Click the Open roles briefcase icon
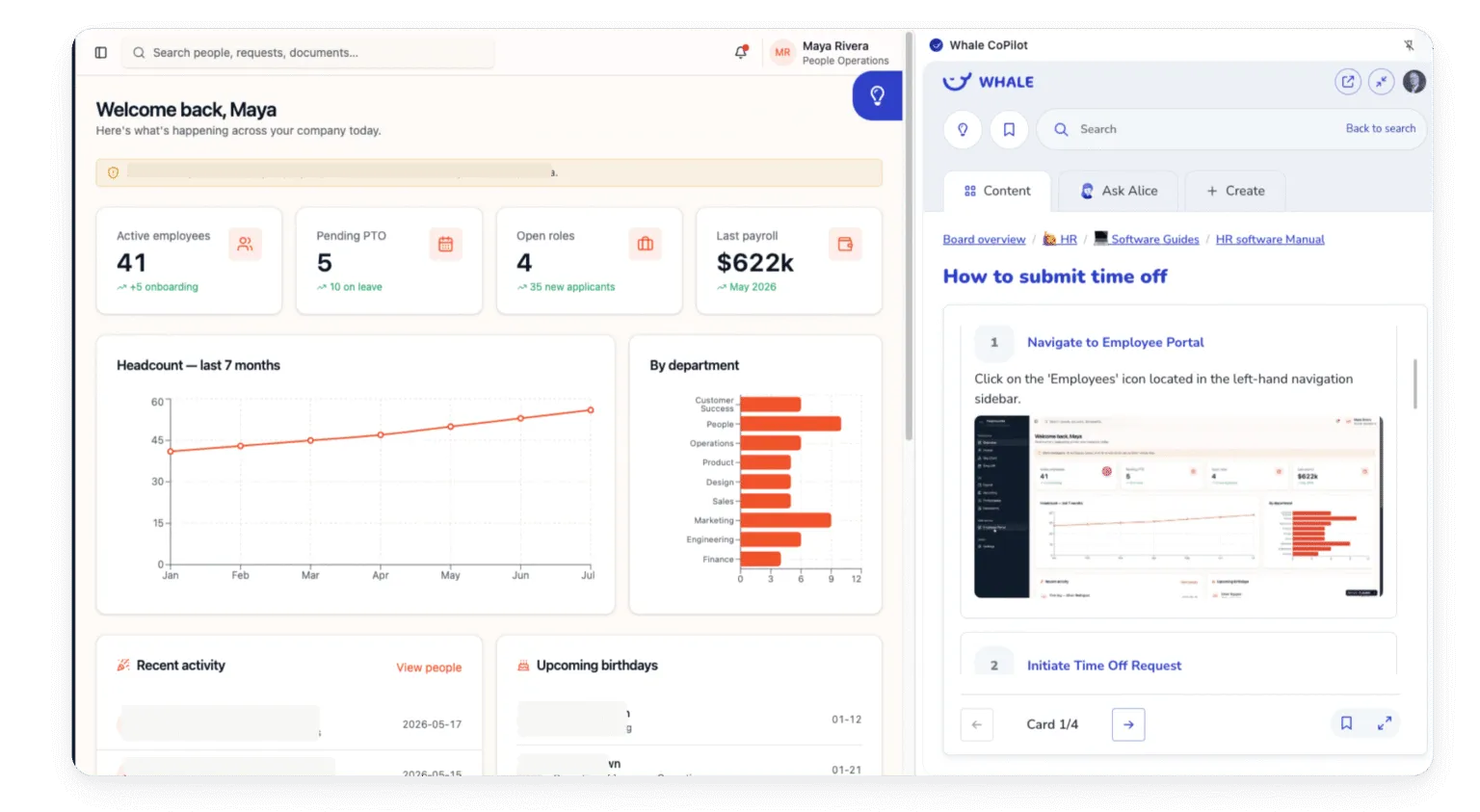The width and height of the screenshot is (1480, 812). (646, 245)
